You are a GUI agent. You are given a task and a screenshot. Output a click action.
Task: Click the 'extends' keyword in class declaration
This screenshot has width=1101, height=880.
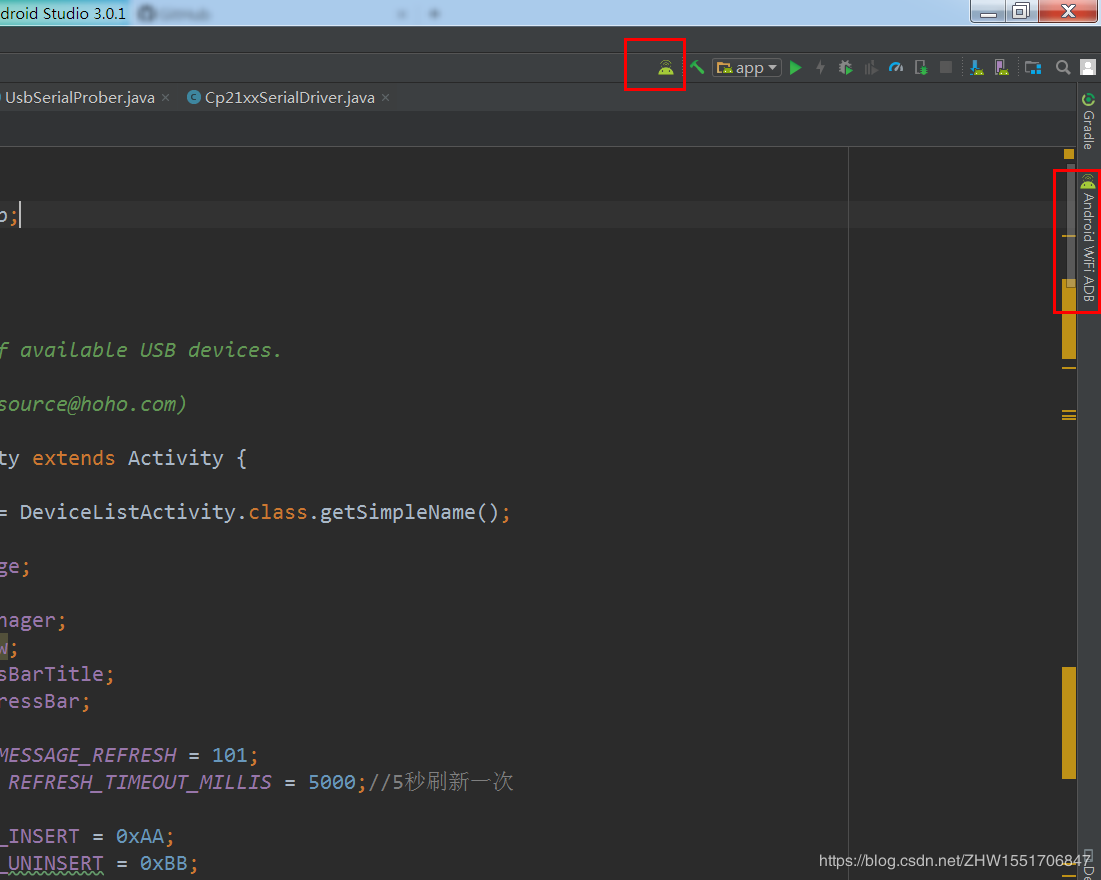[x=74, y=458]
